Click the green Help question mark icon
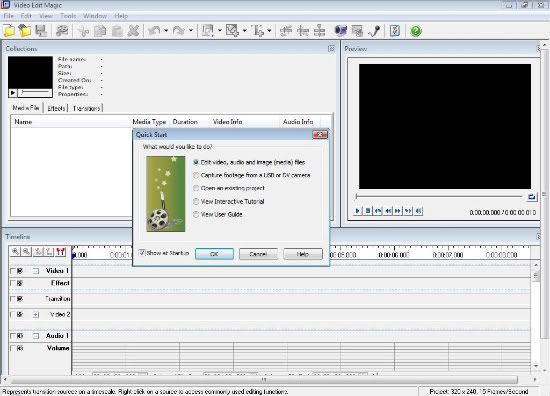The height and width of the screenshot is (396, 550). [416, 31]
